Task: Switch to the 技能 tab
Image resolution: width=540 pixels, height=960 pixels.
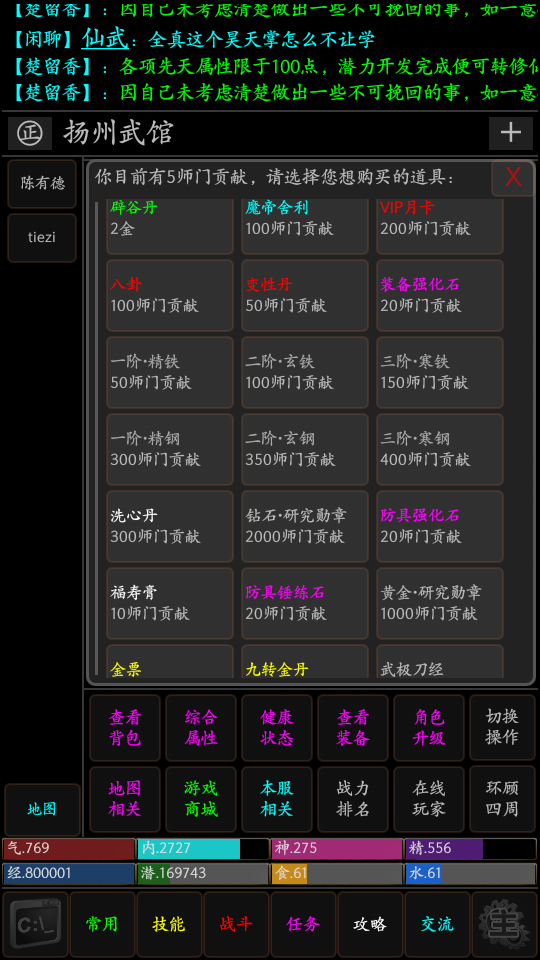Action: click(x=169, y=923)
